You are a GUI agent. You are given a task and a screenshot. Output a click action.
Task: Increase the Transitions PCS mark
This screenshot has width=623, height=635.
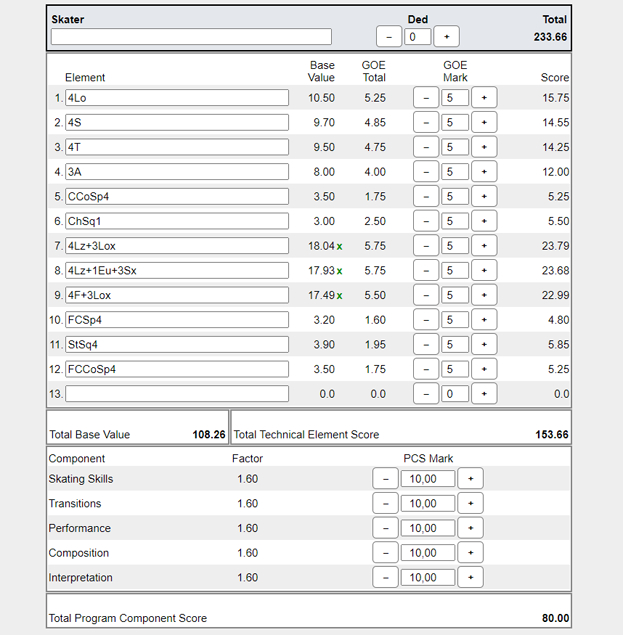click(x=470, y=504)
